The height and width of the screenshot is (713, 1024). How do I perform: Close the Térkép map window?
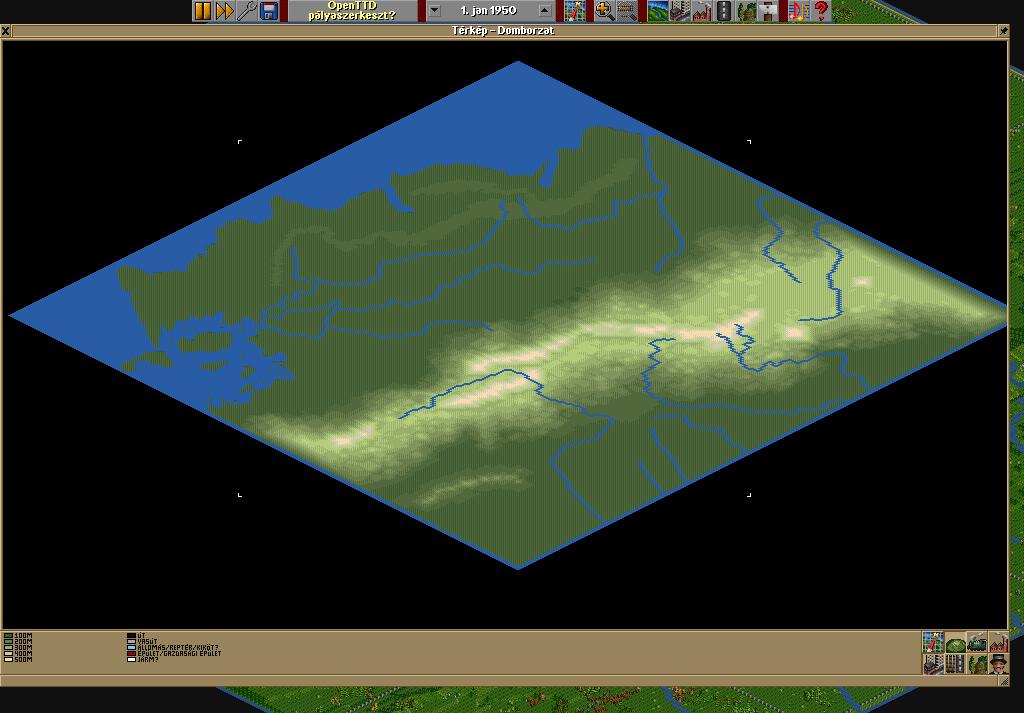click(5, 31)
